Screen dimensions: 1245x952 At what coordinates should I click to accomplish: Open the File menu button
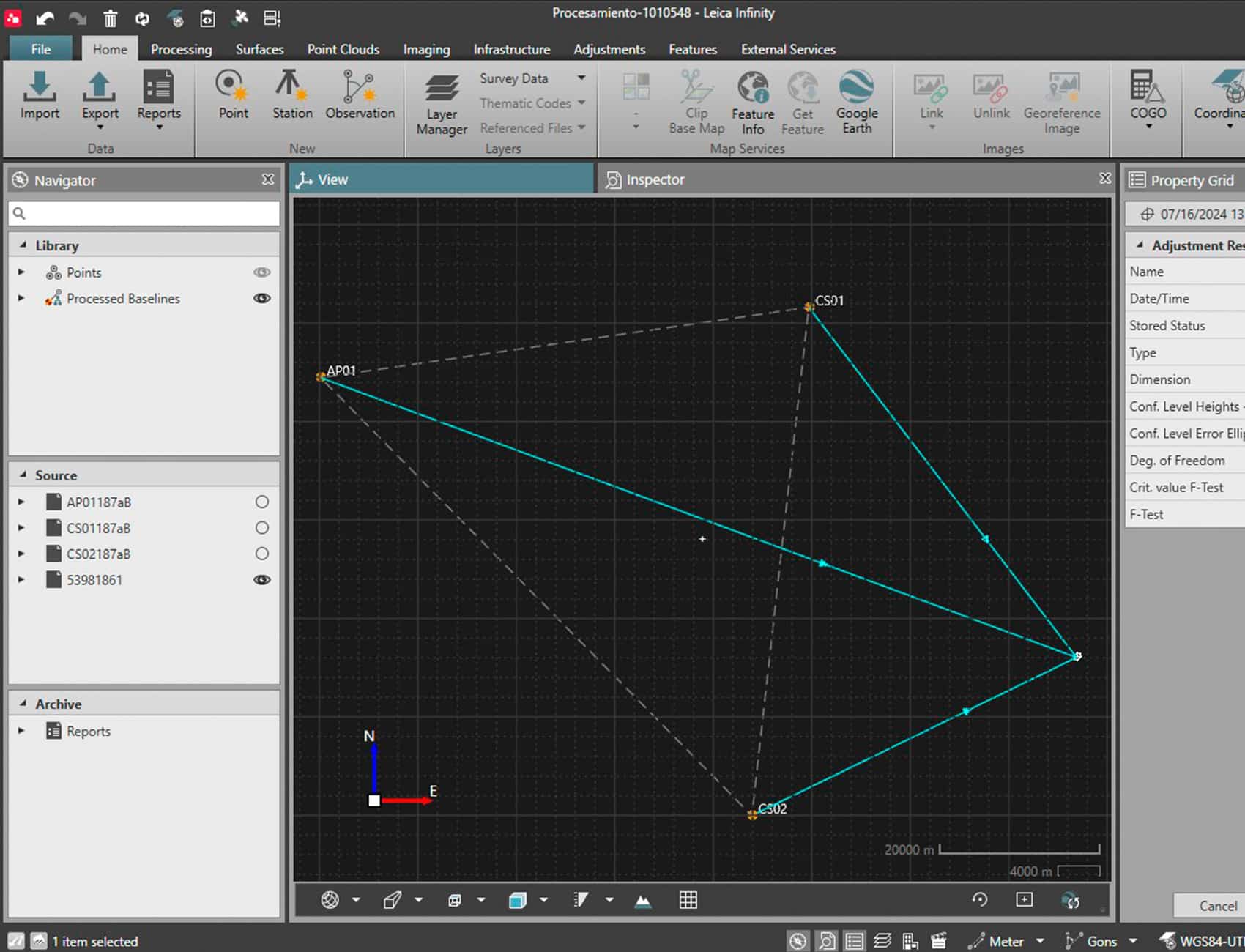pyautogui.click(x=41, y=49)
